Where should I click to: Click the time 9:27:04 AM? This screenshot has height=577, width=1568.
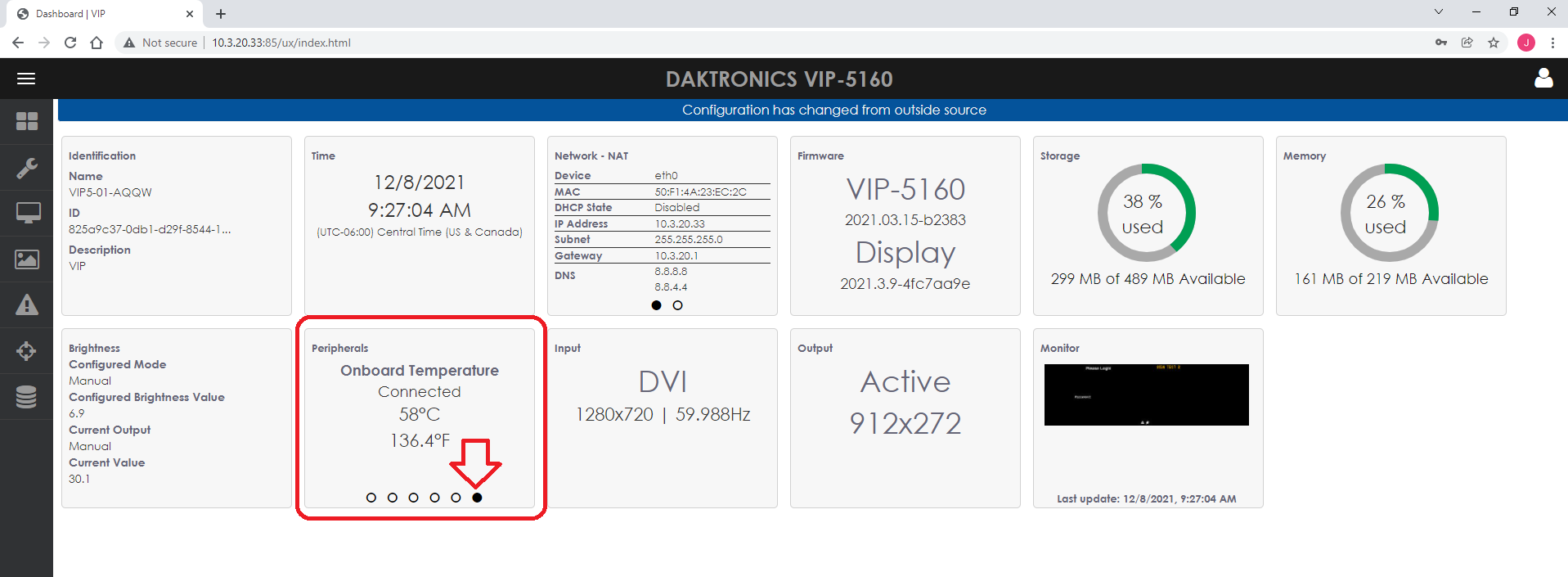click(420, 210)
